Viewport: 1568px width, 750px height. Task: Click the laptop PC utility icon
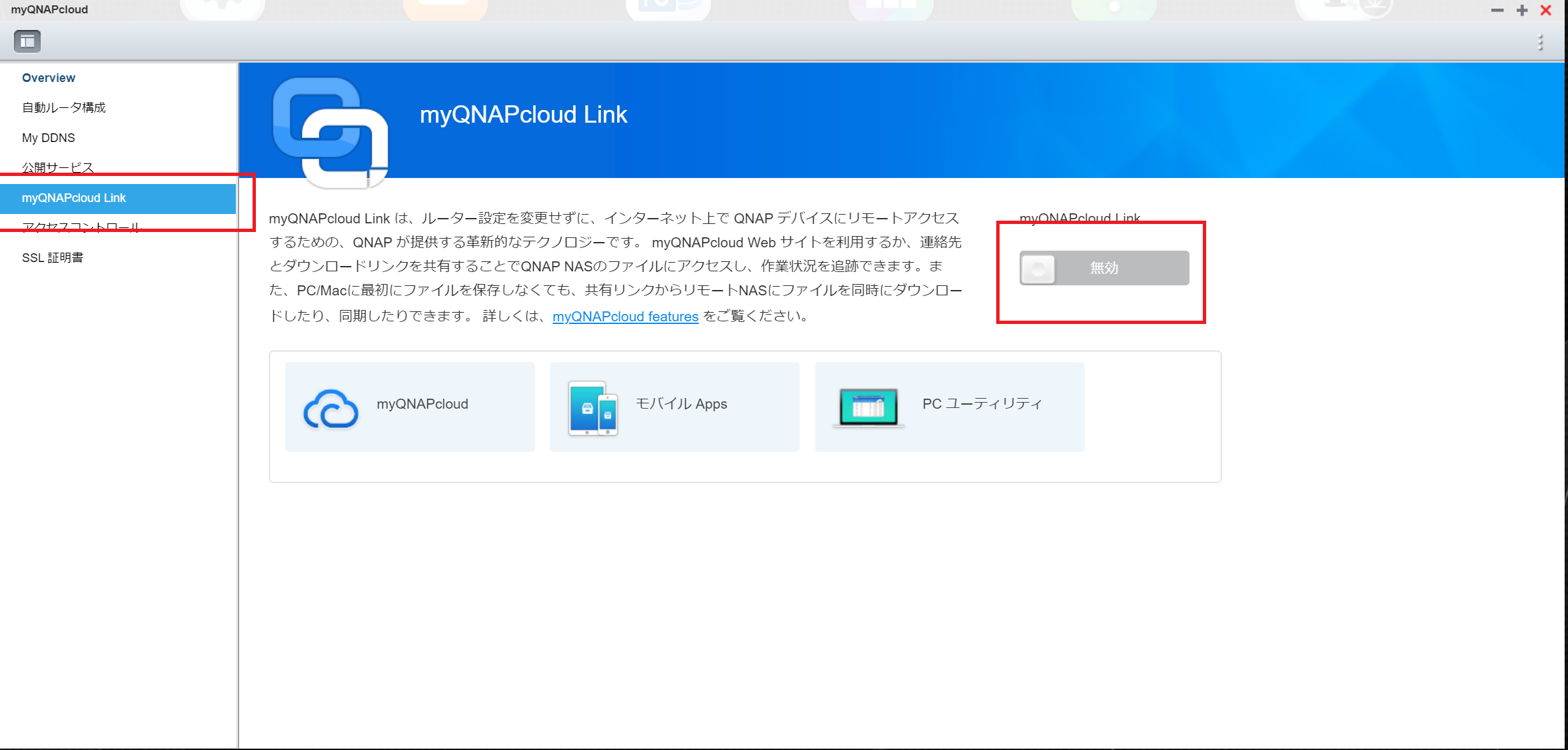tap(869, 407)
